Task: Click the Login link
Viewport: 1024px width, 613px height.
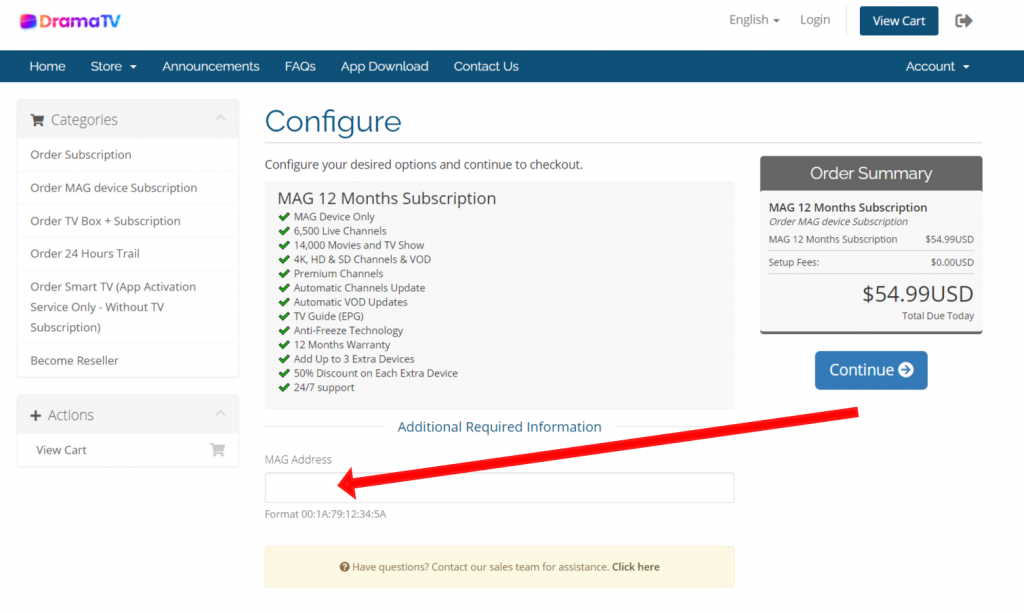Action: 815,20
